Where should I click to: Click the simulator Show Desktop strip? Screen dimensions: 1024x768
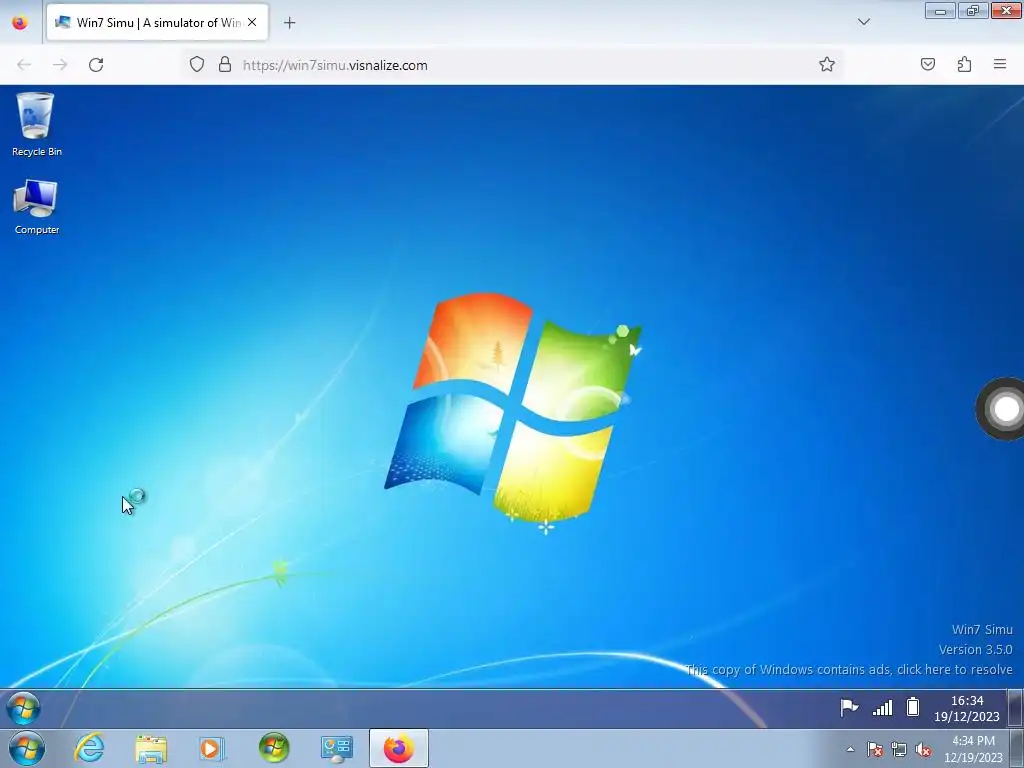(1014, 708)
